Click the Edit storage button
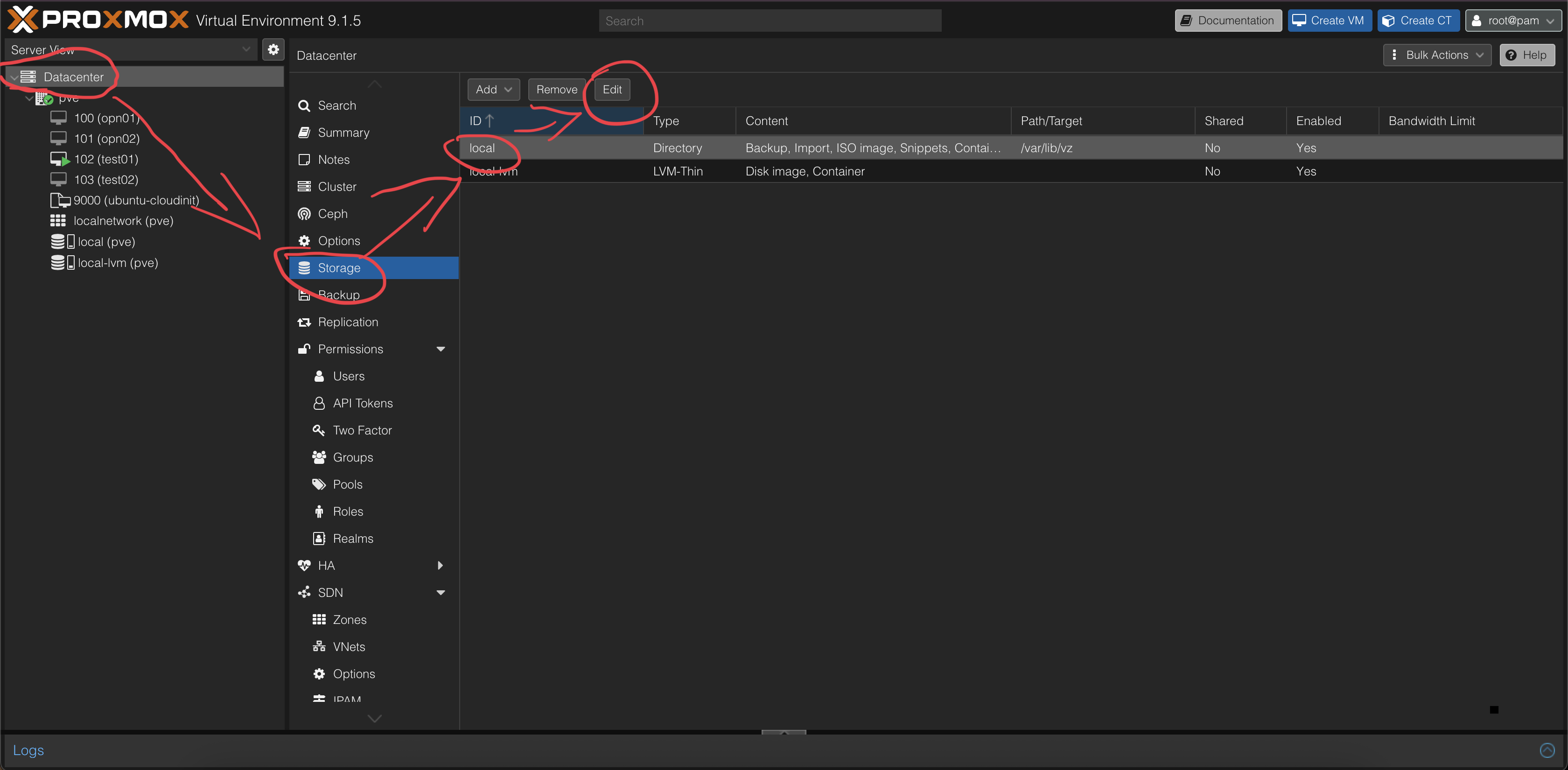This screenshot has width=1568, height=770. click(612, 90)
